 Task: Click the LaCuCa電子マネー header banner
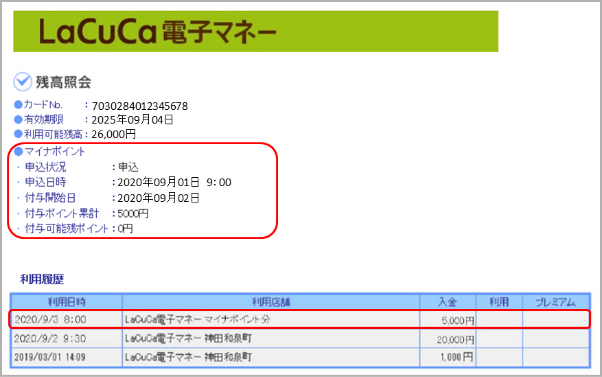click(x=256, y=31)
